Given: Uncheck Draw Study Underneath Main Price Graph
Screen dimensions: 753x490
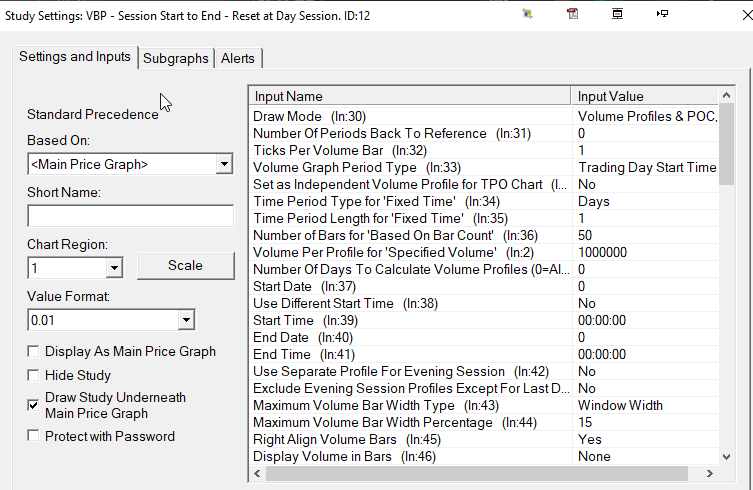Looking at the screenshot, I should [35, 405].
